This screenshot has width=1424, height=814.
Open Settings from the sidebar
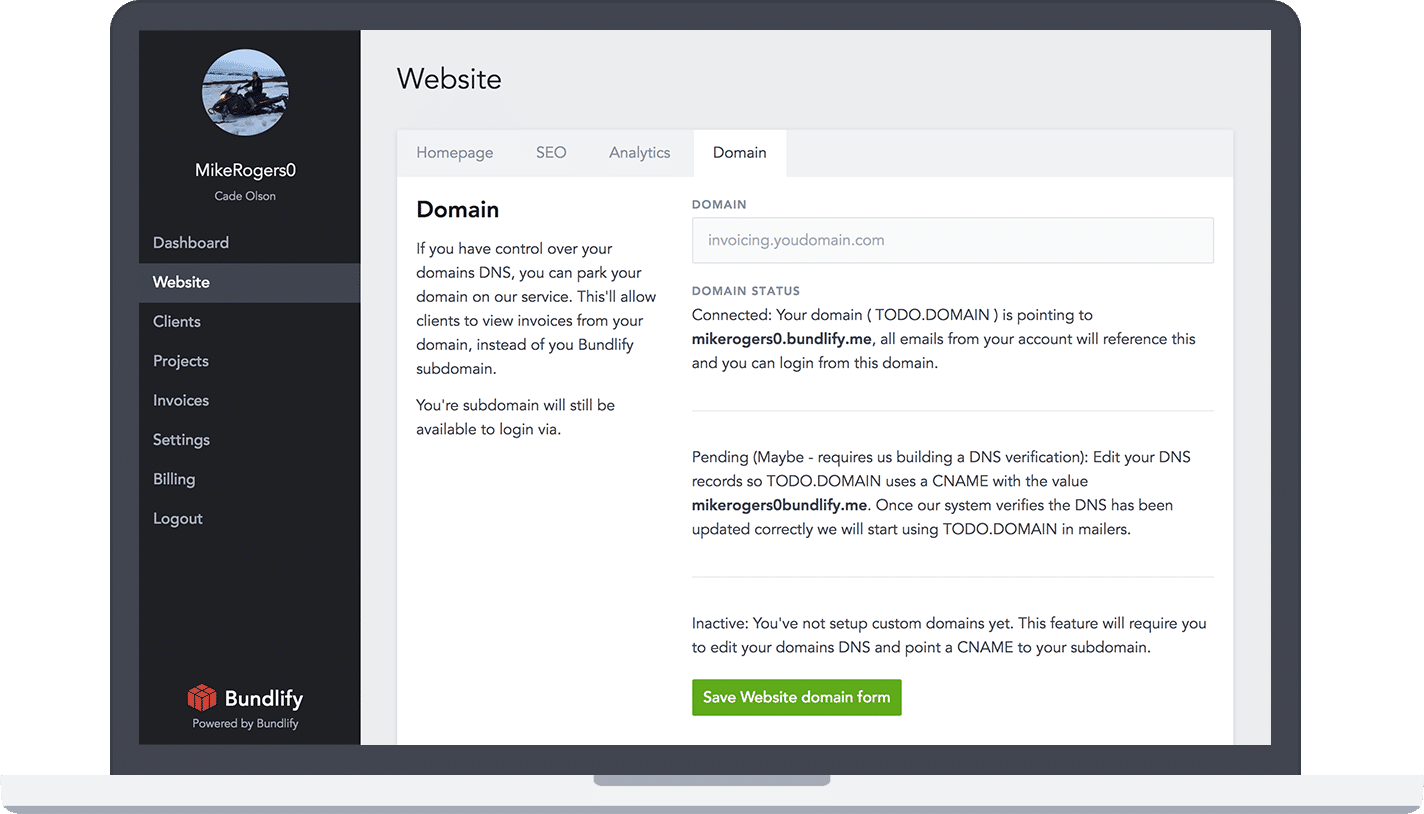point(249,440)
